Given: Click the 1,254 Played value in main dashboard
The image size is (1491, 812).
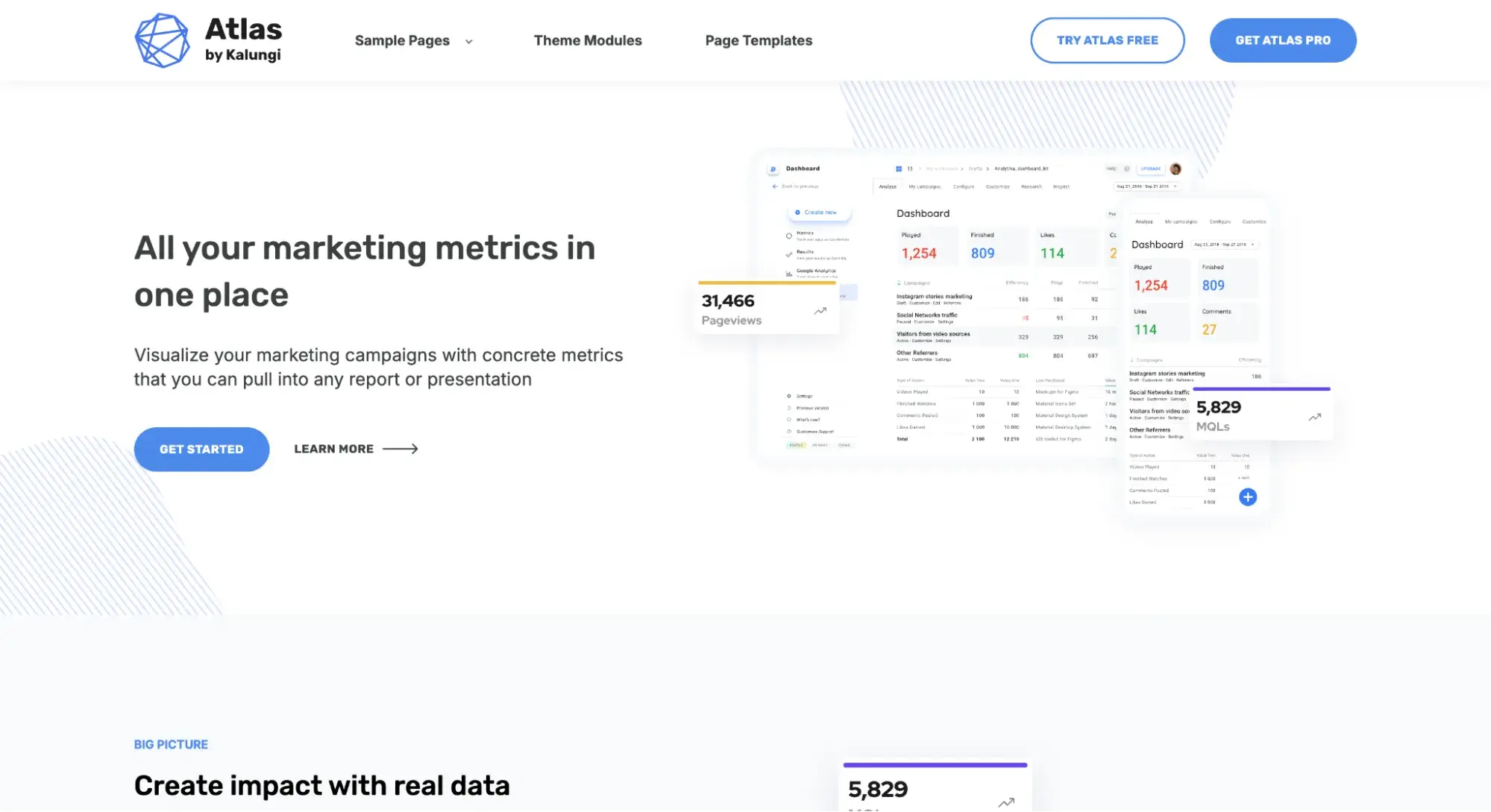Looking at the screenshot, I should coord(918,254).
